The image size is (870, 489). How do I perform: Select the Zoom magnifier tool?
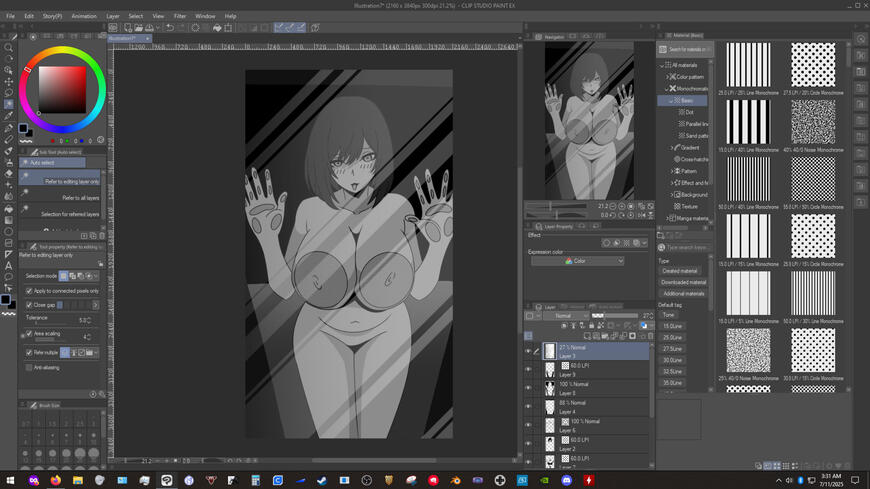pos(8,47)
